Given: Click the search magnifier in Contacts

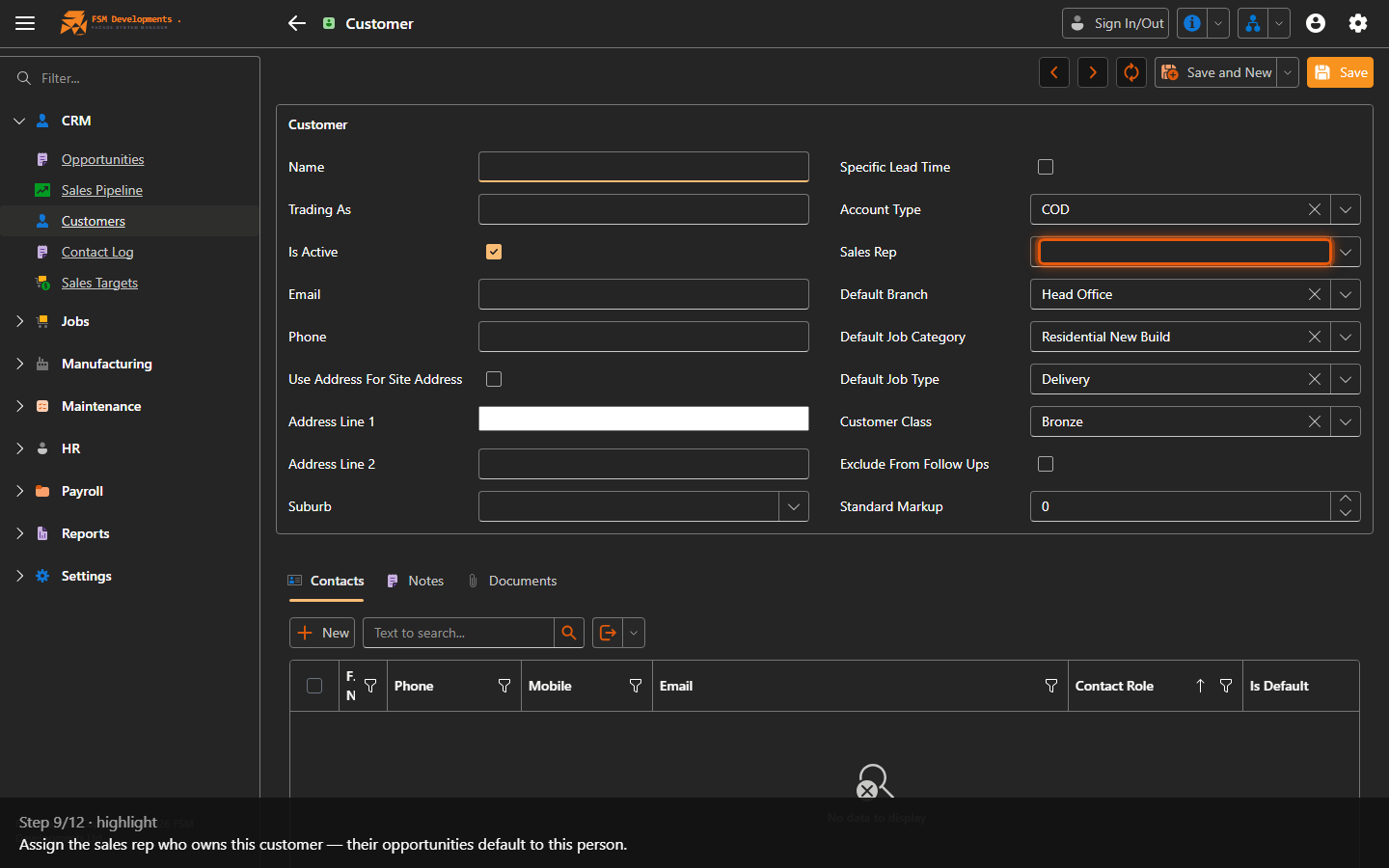Looking at the screenshot, I should 569,633.
